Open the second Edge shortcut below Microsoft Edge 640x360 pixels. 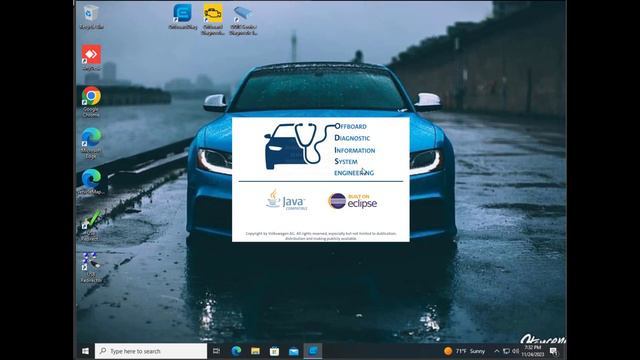coord(91,181)
